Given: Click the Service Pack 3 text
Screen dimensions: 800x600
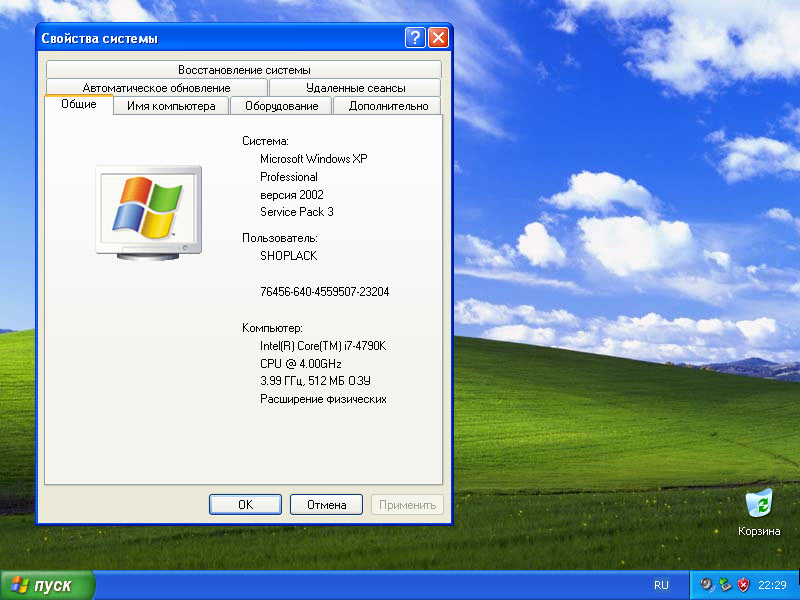Looking at the screenshot, I should click(296, 212).
